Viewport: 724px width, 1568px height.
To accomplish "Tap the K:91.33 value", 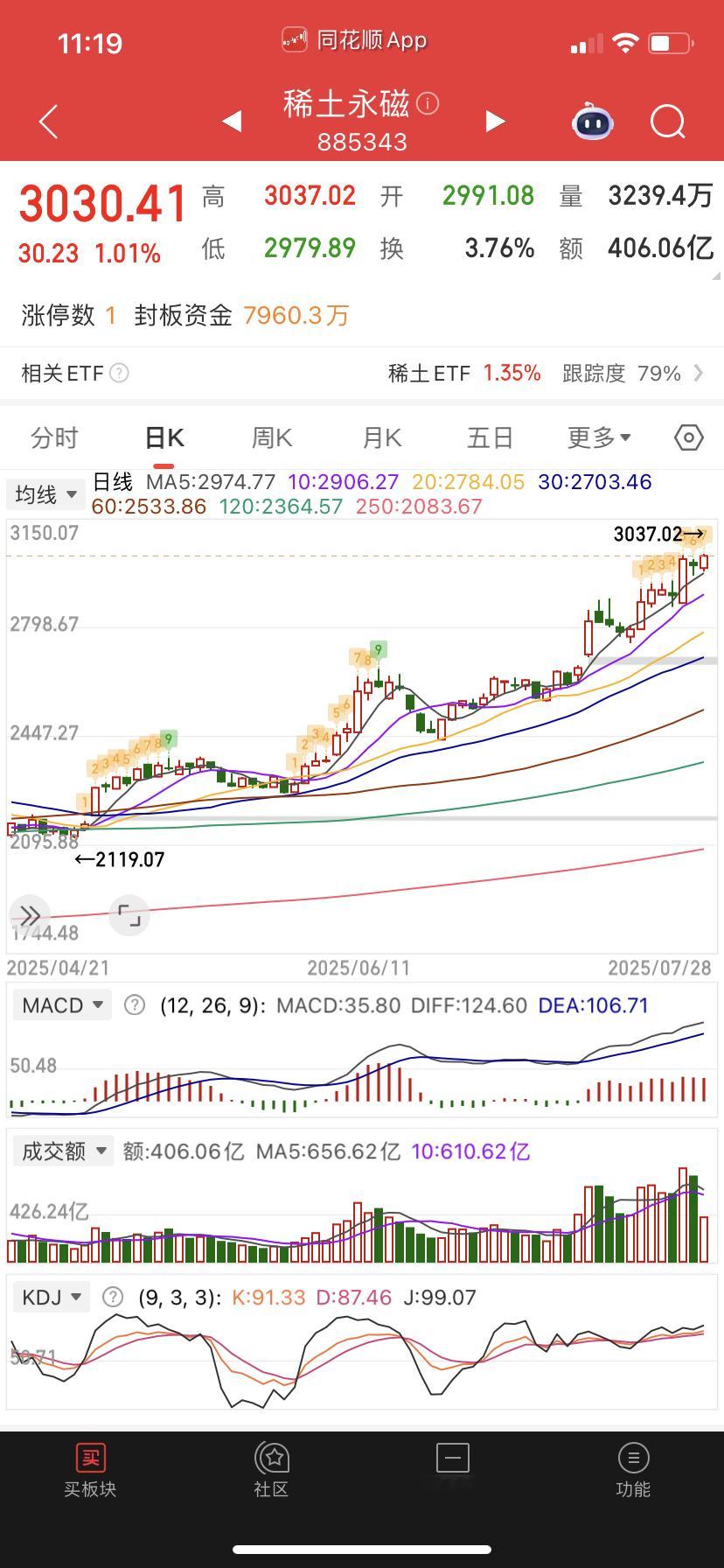I will (x=268, y=1298).
